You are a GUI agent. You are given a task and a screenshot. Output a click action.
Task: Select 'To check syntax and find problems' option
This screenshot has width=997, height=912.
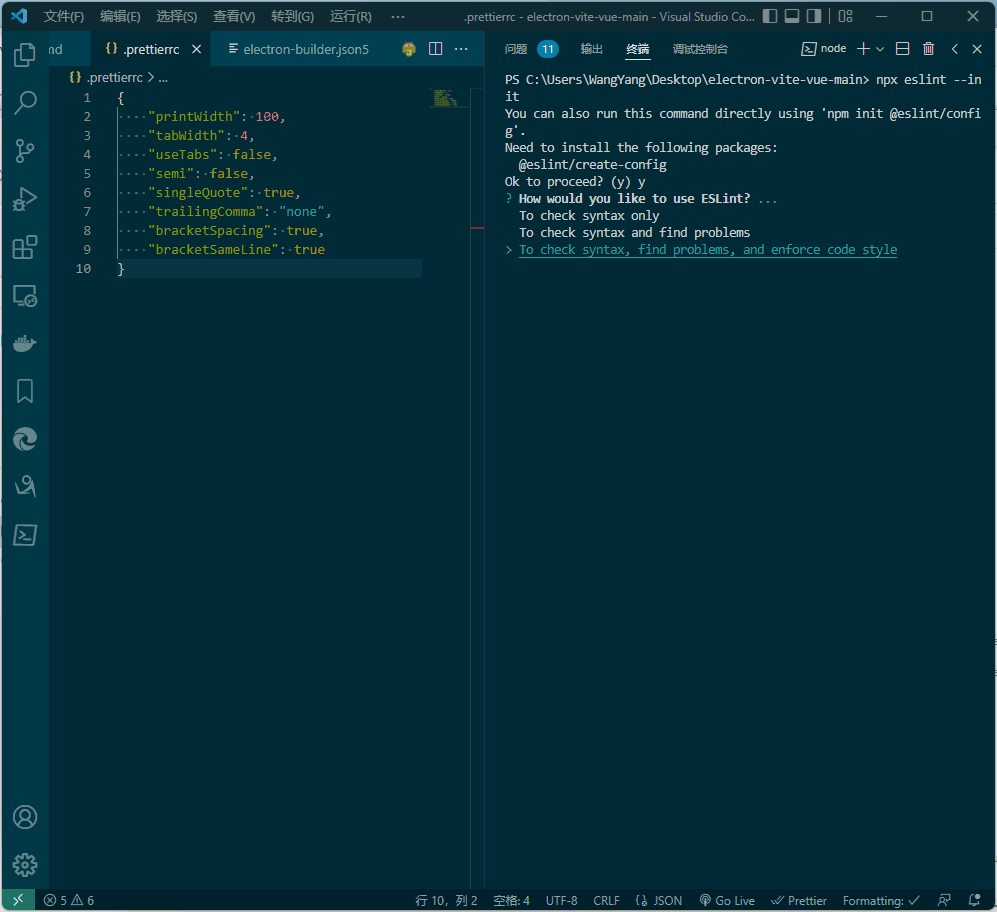[634, 233]
